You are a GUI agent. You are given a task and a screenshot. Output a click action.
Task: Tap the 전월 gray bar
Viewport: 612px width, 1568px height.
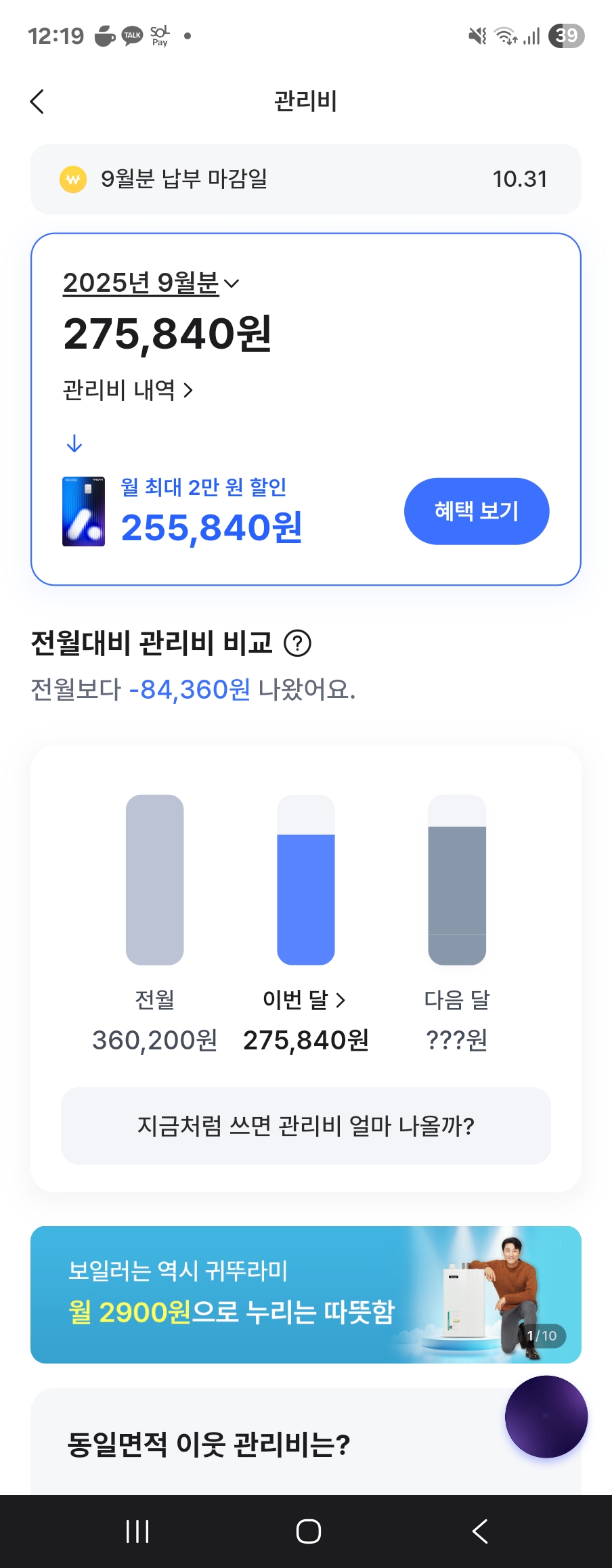155,879
